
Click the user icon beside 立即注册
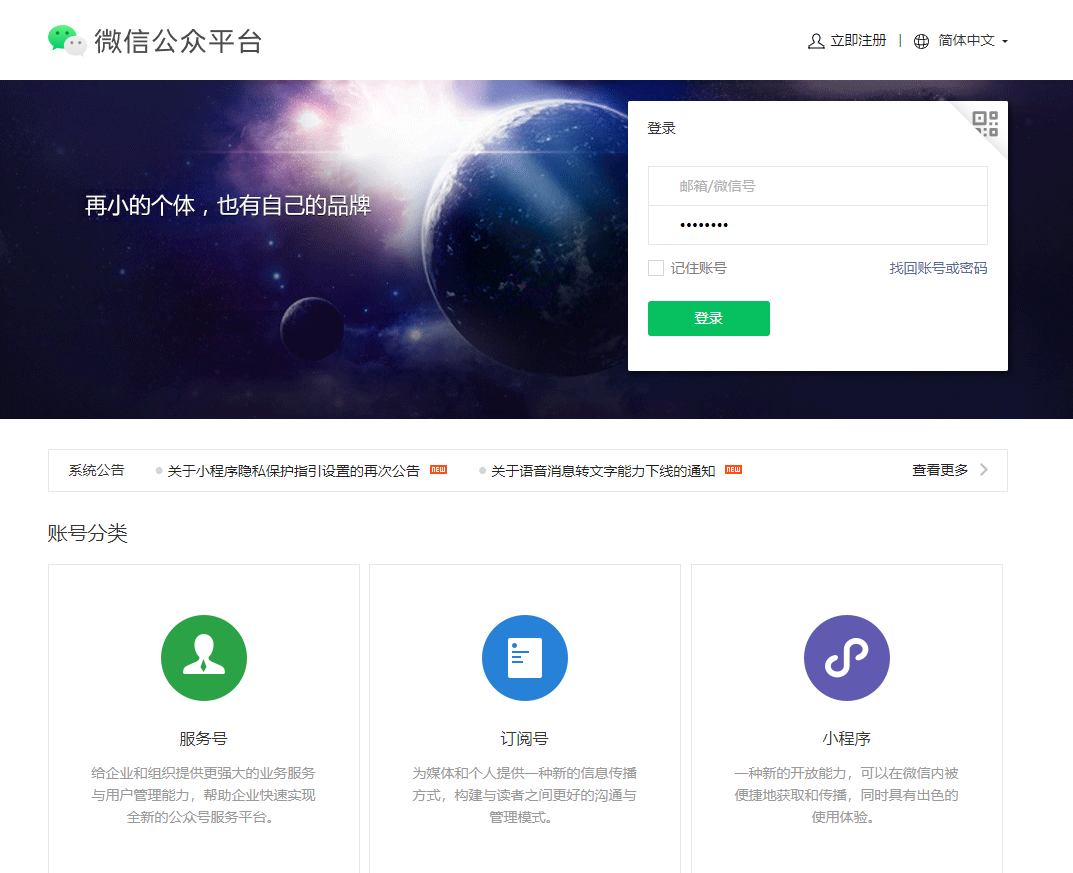pos(816,41)
